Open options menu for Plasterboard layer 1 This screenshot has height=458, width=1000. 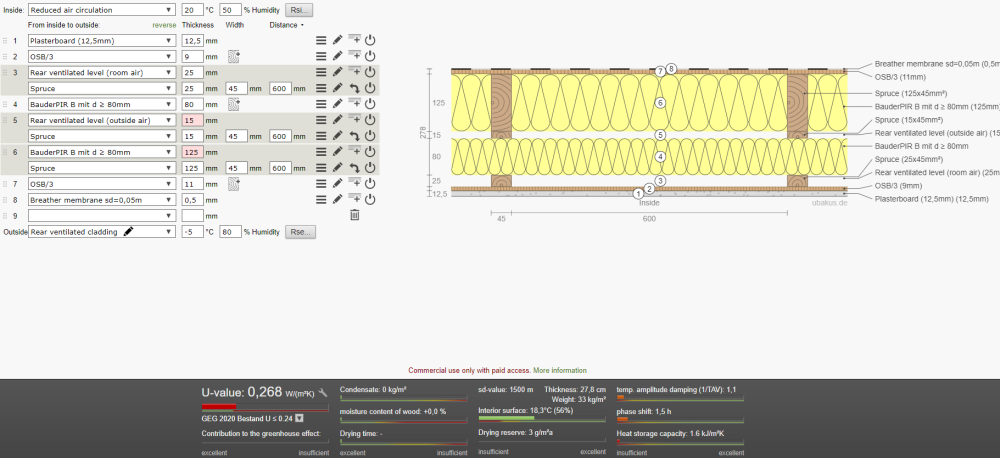pyautogui.click(x=321, y=40)
